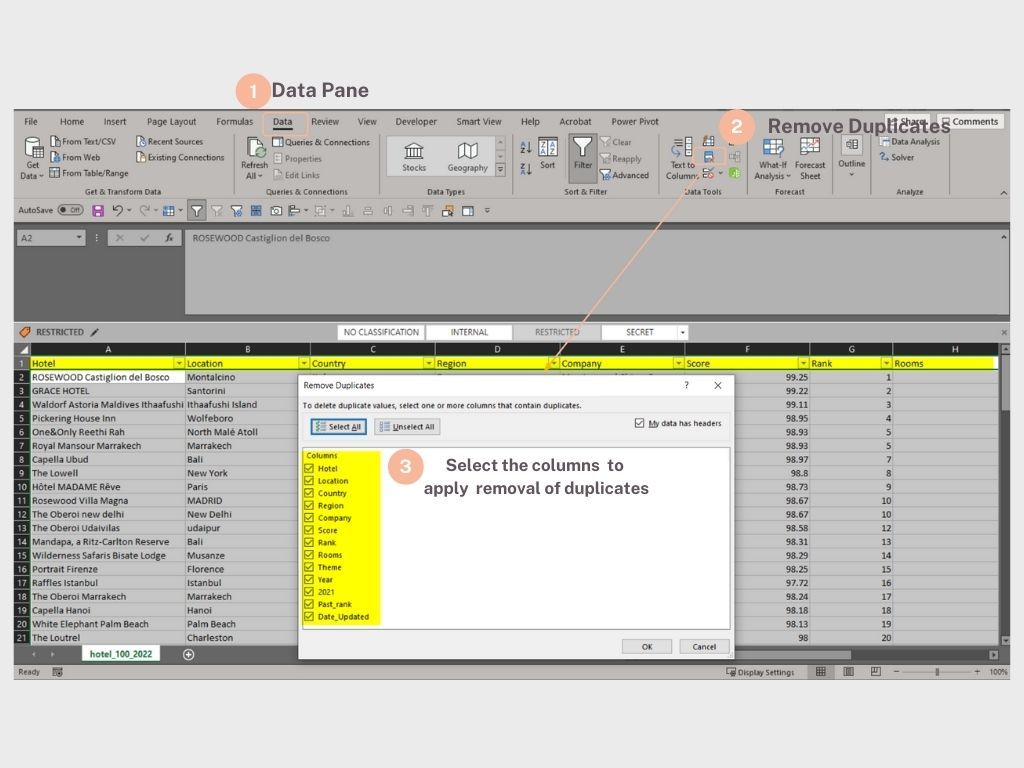This screenshot has height=768, width=1024.
Task: Adjust the zoom slider handle
Action: coord(937,671)
